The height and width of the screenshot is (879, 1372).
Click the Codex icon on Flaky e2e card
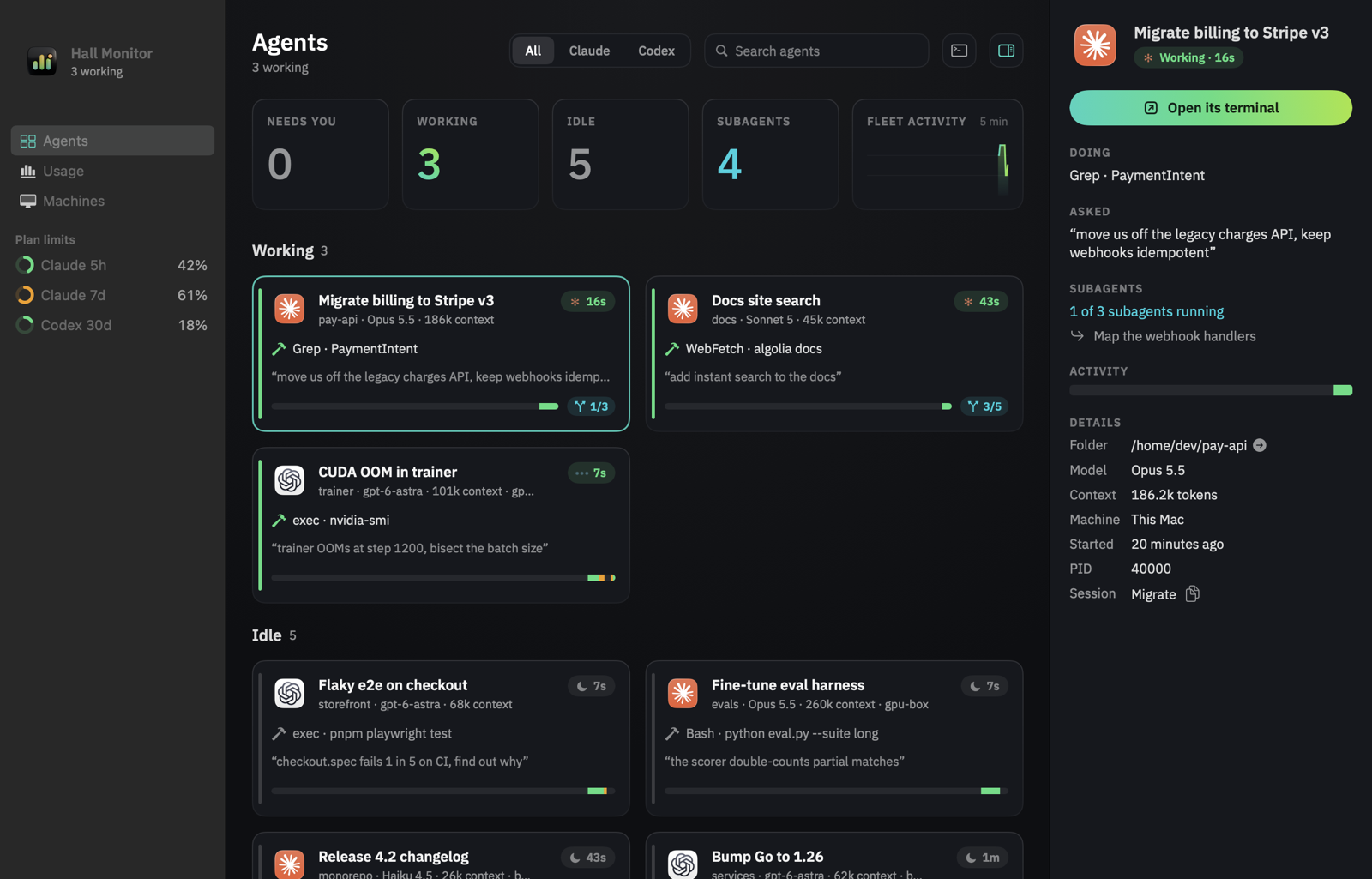pyautogui.click(x=290, y=693)
